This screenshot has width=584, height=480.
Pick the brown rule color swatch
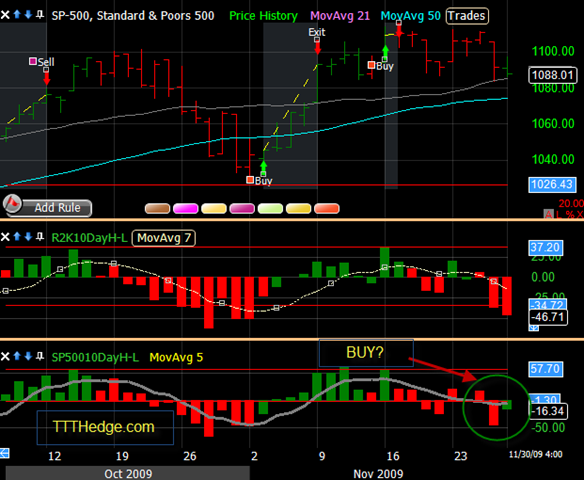157,209
